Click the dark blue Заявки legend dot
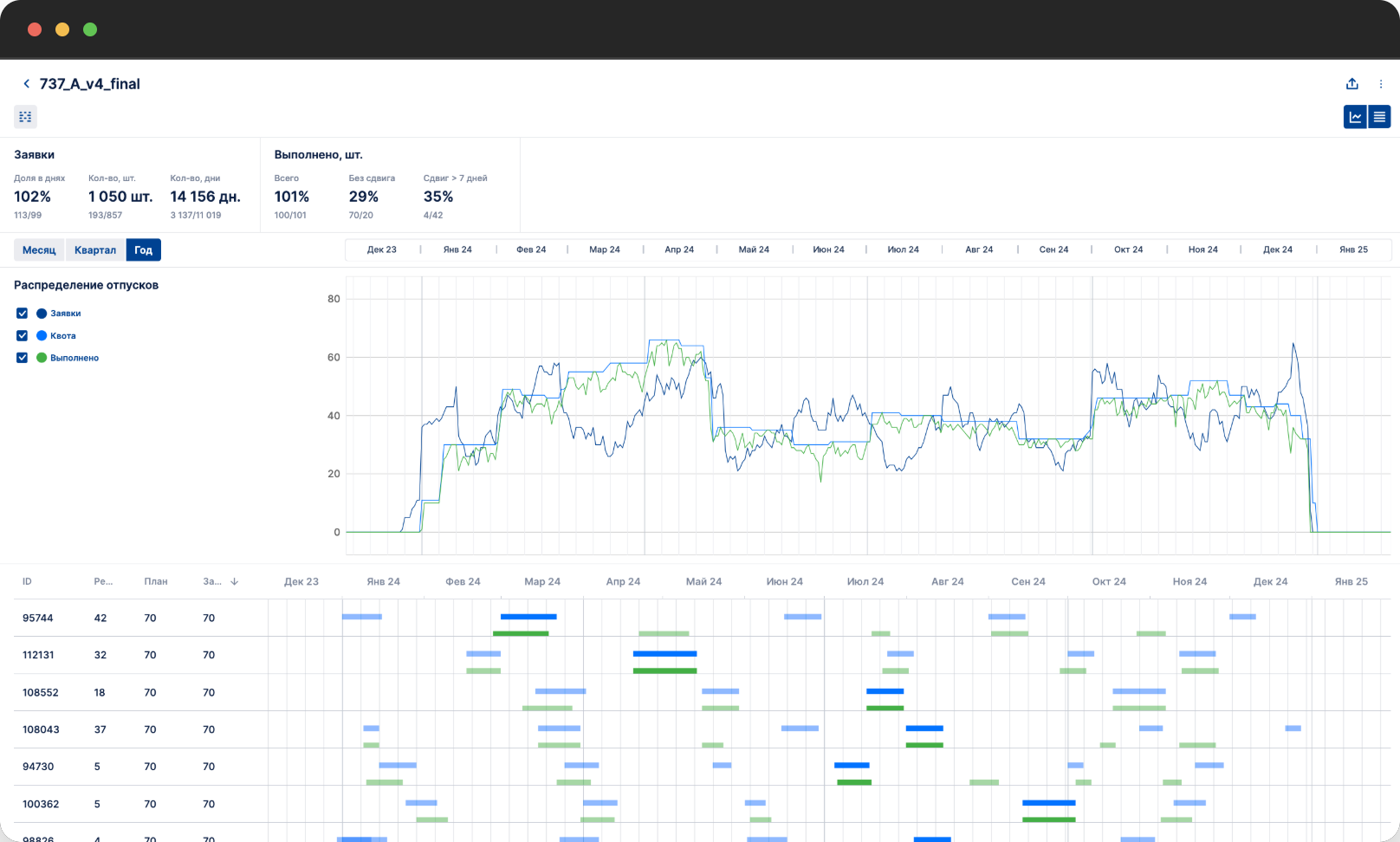 pos(42,313)
